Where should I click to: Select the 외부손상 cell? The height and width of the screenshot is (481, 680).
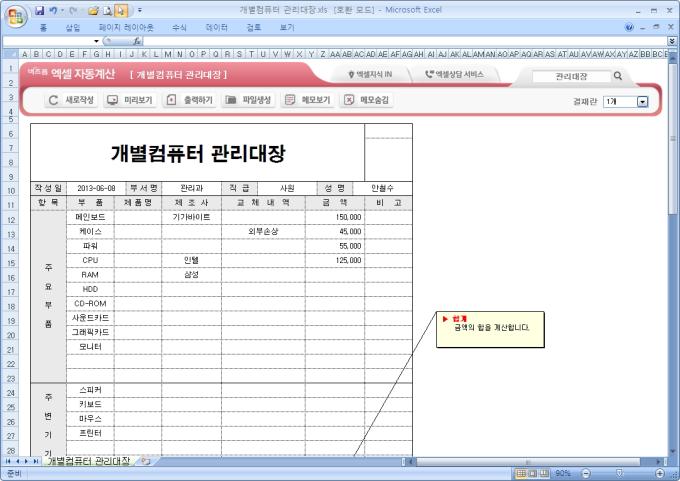[x=263, y=232]
